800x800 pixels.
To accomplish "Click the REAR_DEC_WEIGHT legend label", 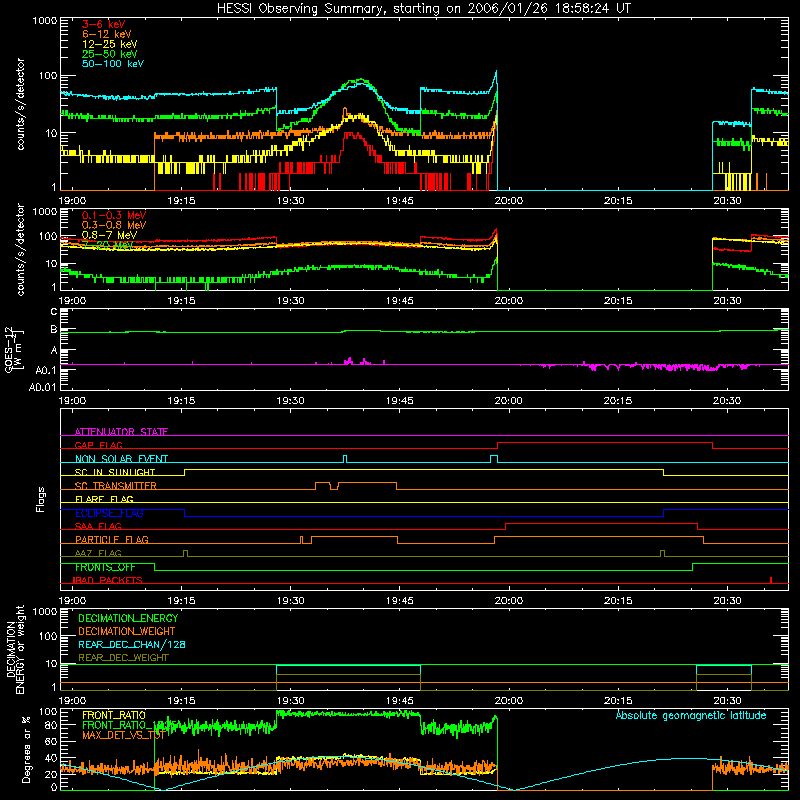I will [x=123, y=658].
